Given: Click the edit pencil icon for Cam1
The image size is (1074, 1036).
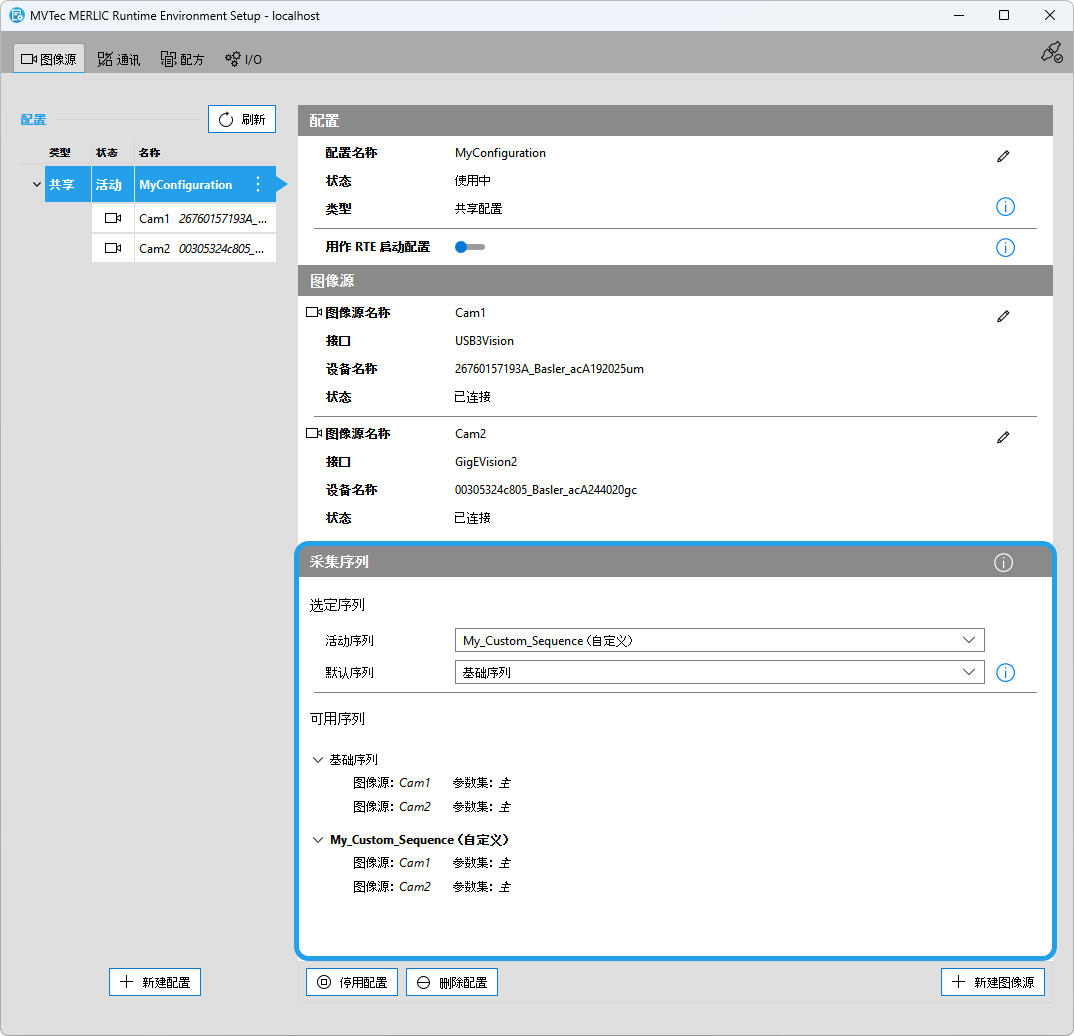Looking at the screenshot, I should point(1003,316).
